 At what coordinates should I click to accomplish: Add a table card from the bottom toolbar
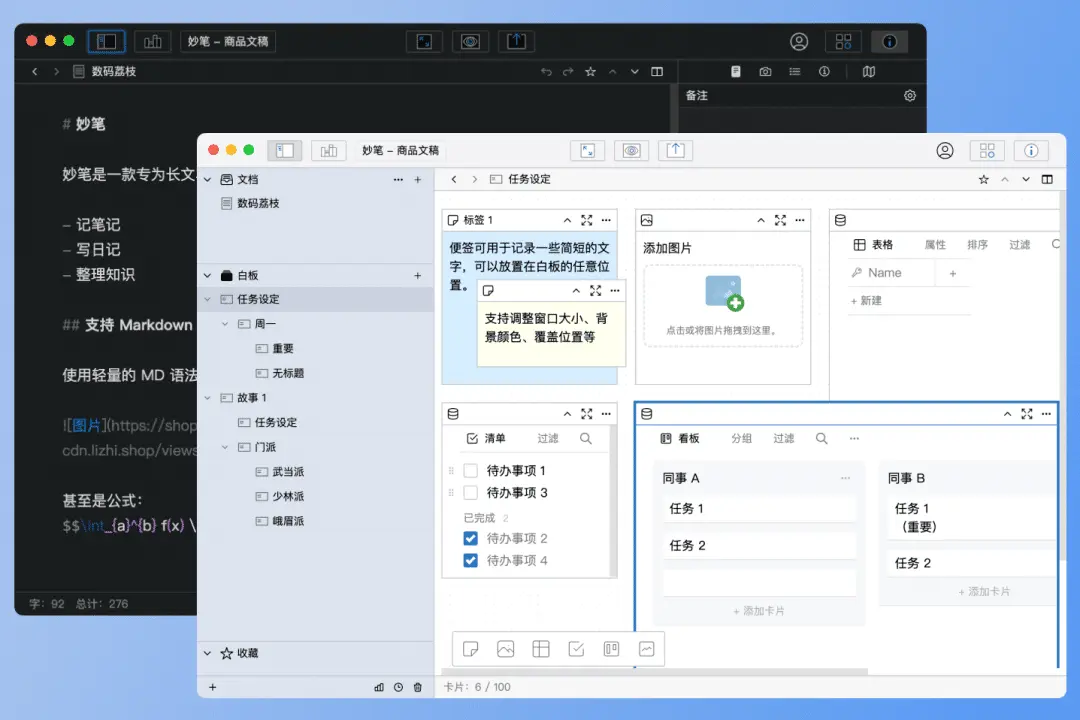coord(541,649)
